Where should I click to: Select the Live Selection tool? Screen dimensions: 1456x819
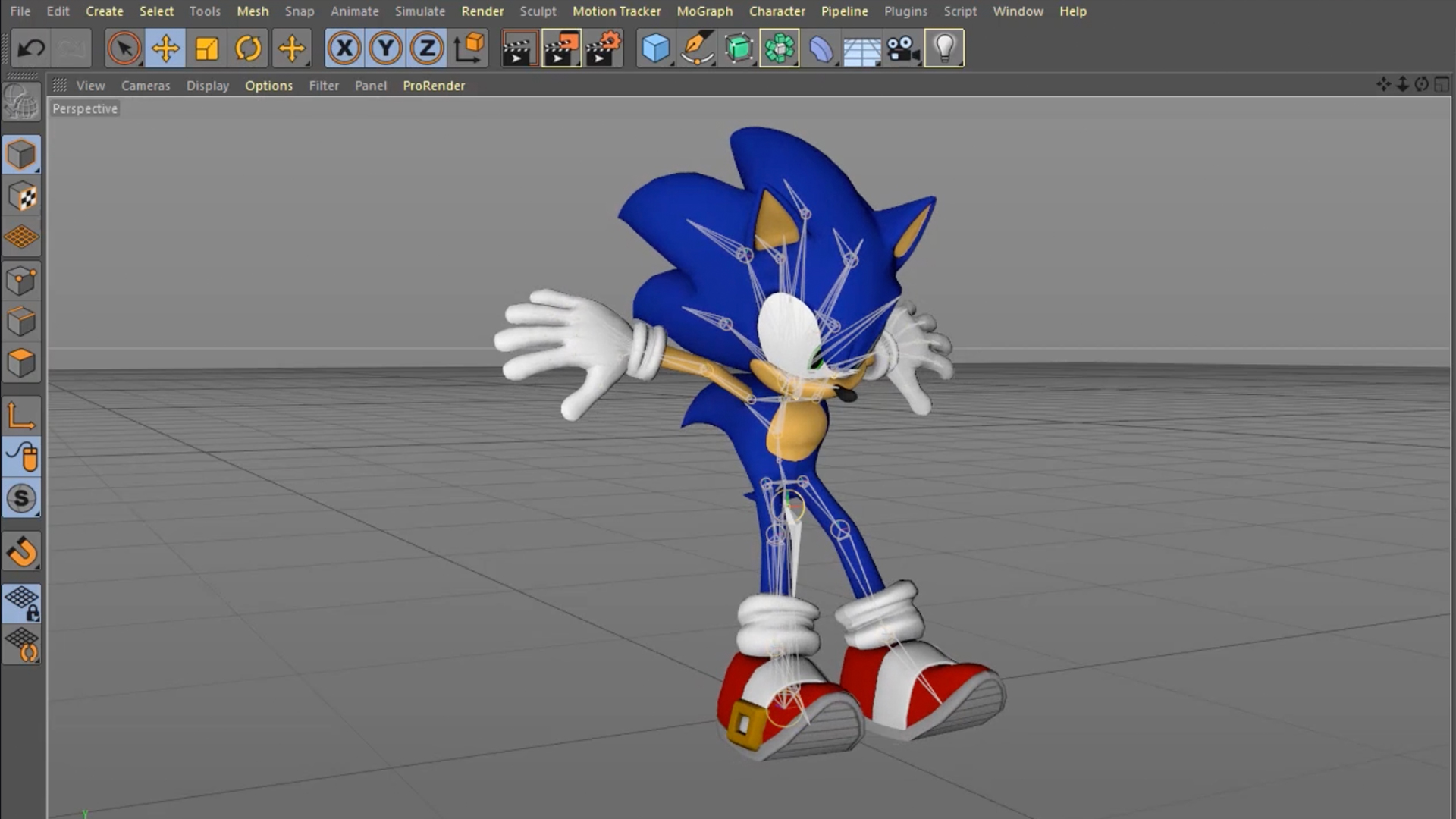tap(124, 49)
